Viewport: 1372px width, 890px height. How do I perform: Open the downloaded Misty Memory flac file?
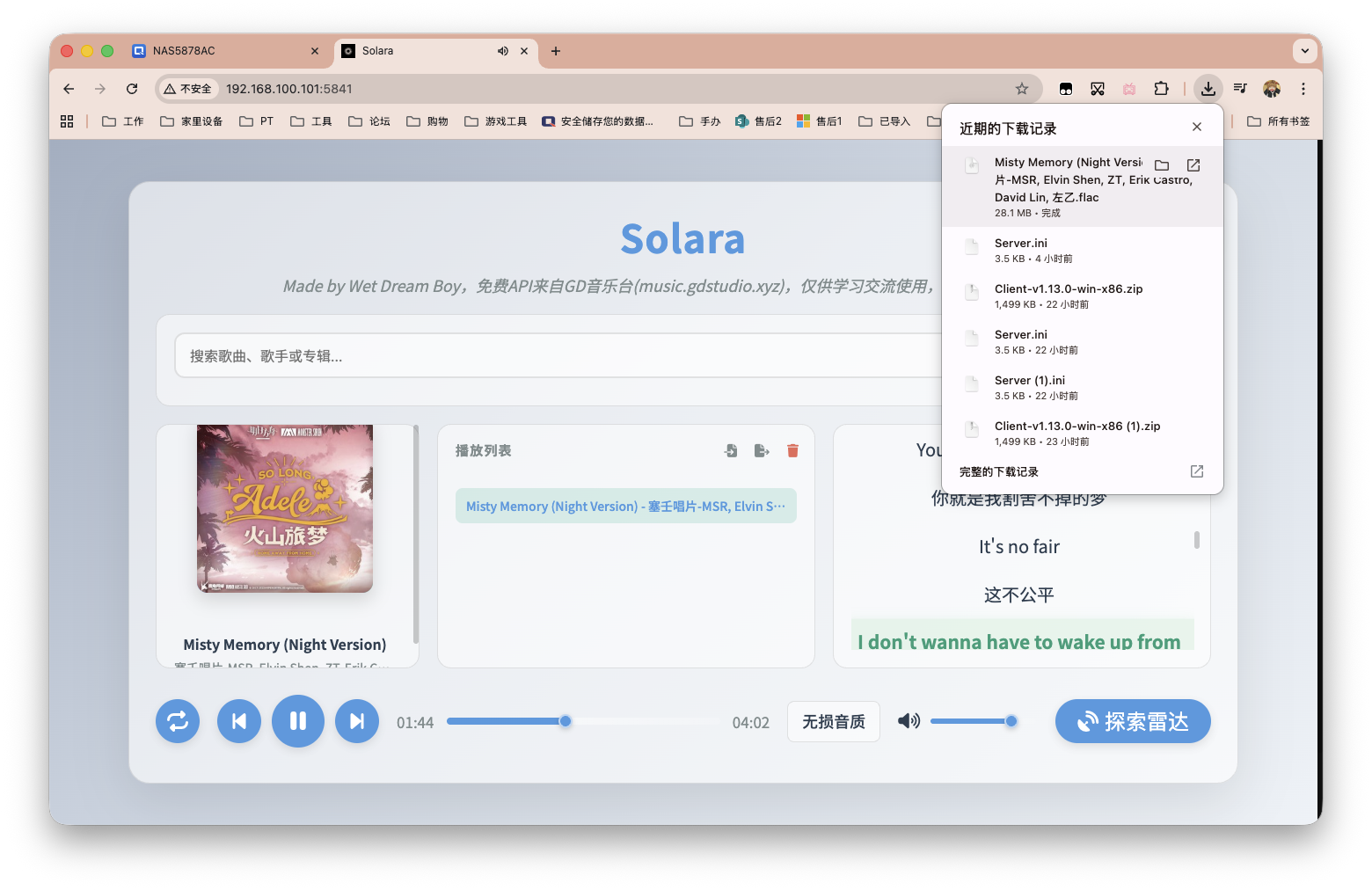coord(1193,165)
